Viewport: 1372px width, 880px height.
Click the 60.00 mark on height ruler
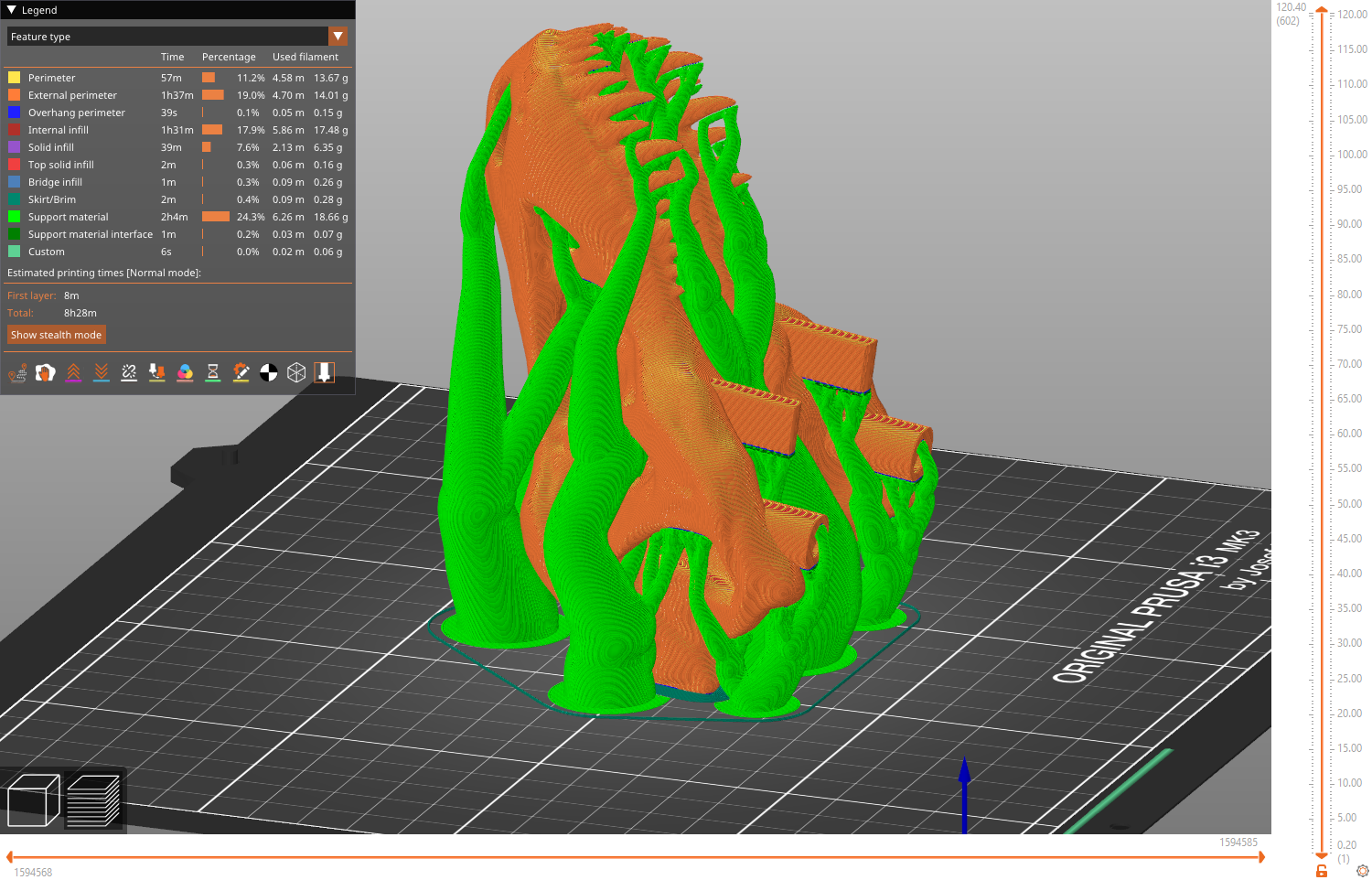pyautogui.click(x=1349, y=434)
